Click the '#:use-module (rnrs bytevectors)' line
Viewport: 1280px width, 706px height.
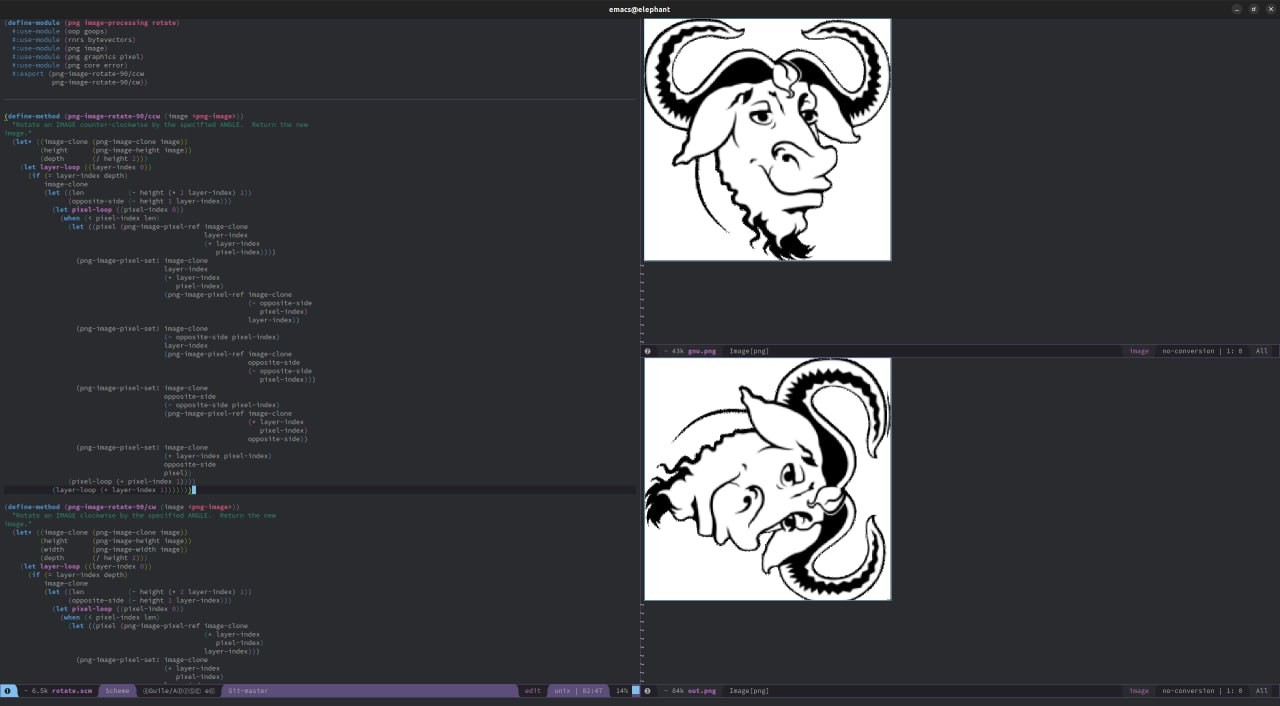point(76,40)
